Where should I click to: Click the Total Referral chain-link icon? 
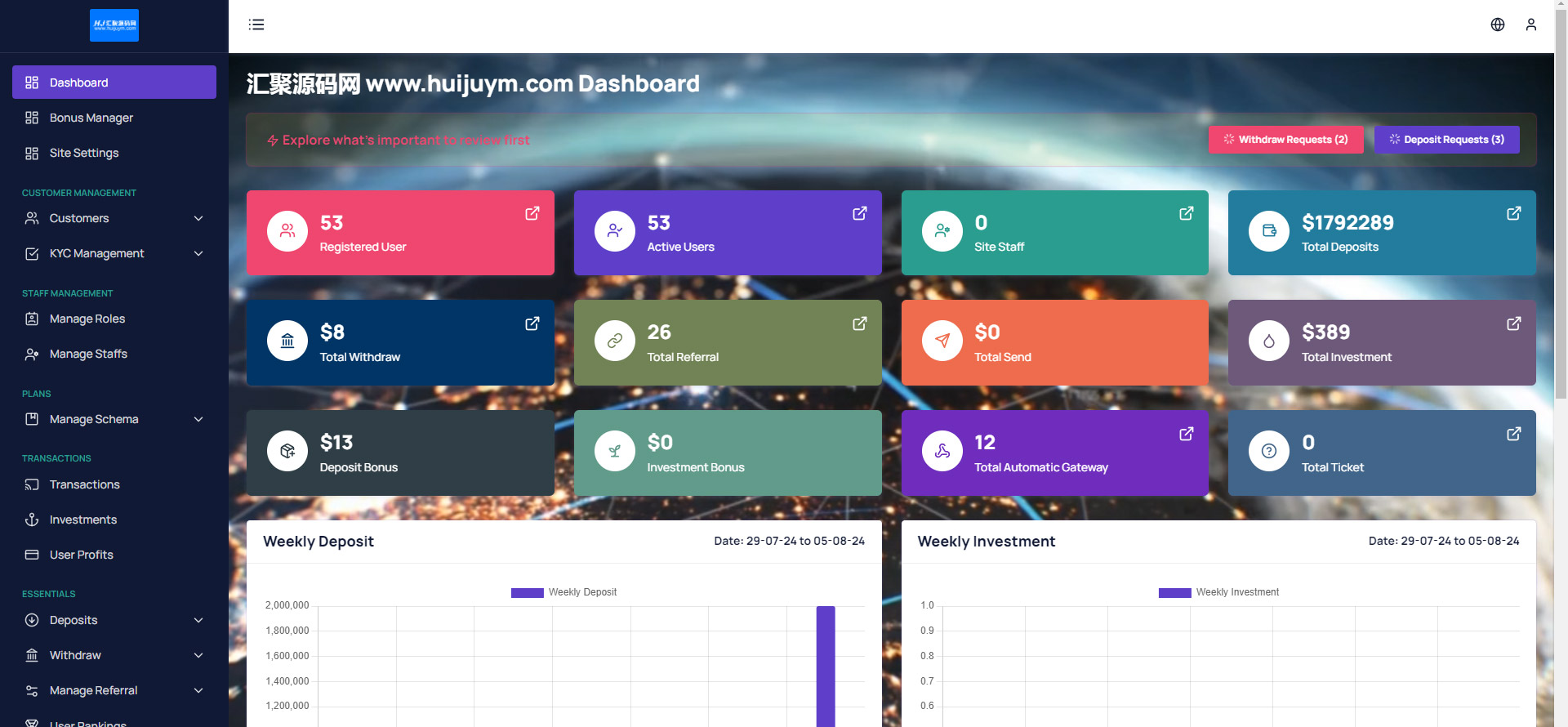pos(615,341)
